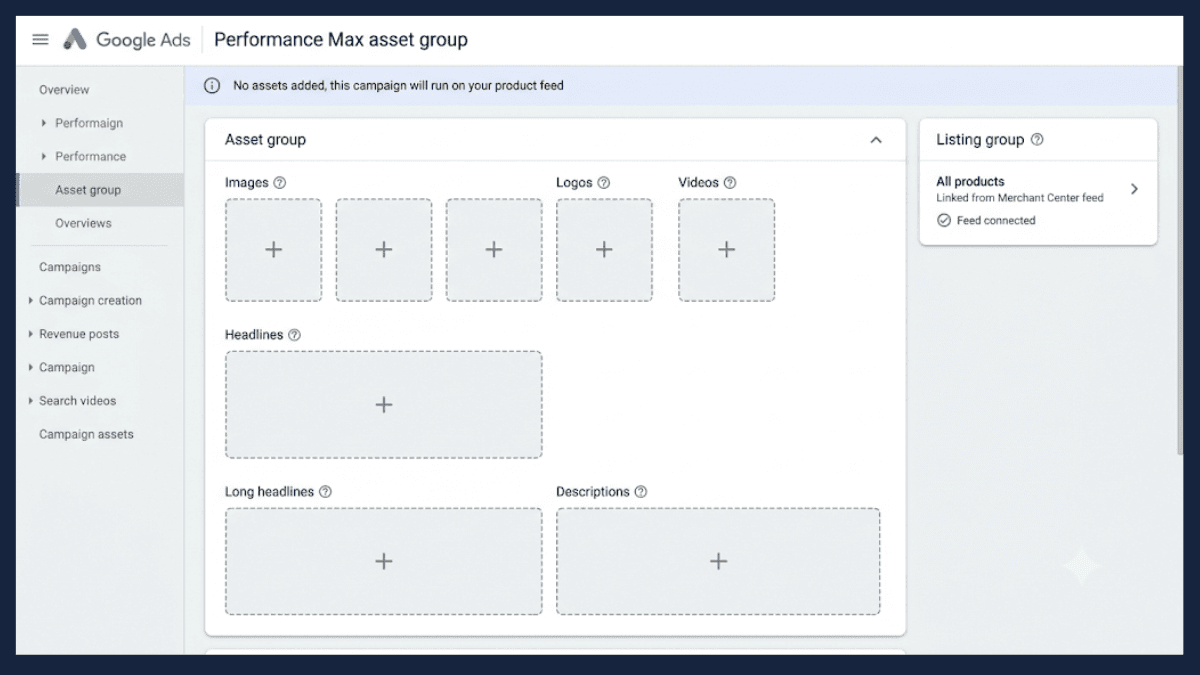The width and height of the screenshot is (1200, 675).
Task: Open All products listing group arrow
Action: [x=1134, y=189]
